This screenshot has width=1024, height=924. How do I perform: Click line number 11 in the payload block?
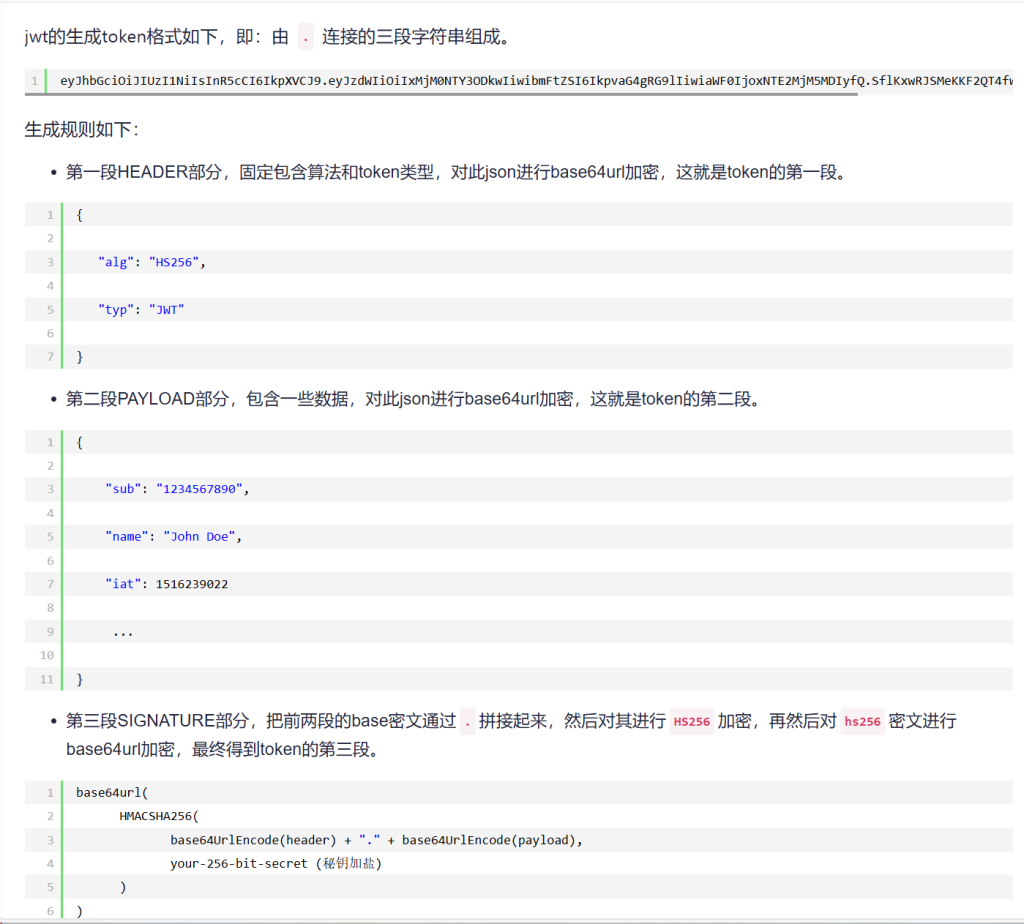coord(46,680)
